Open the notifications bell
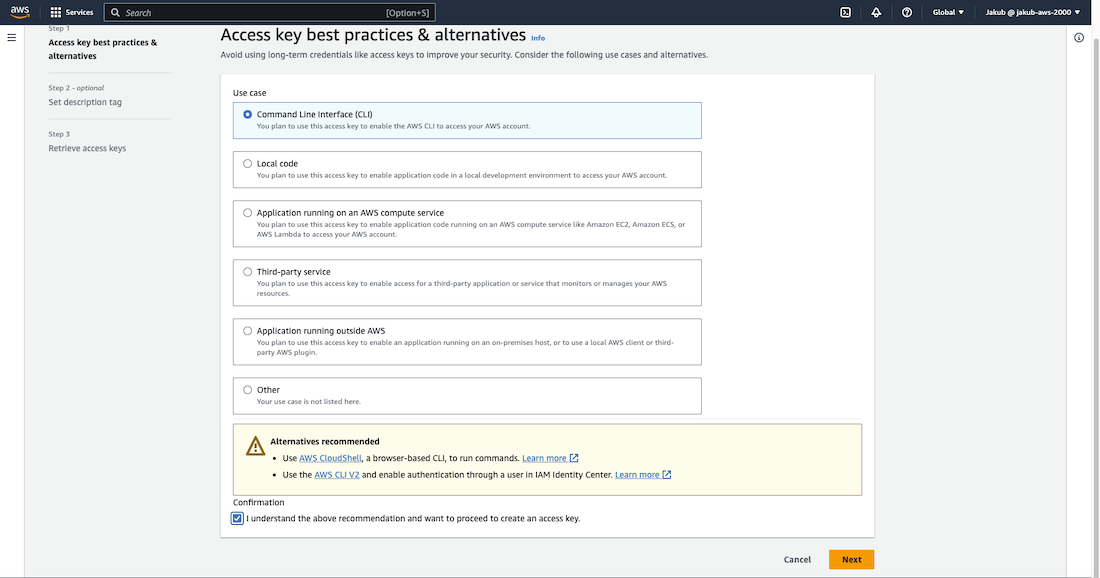 pyautogui.click(x=876, y=12)
